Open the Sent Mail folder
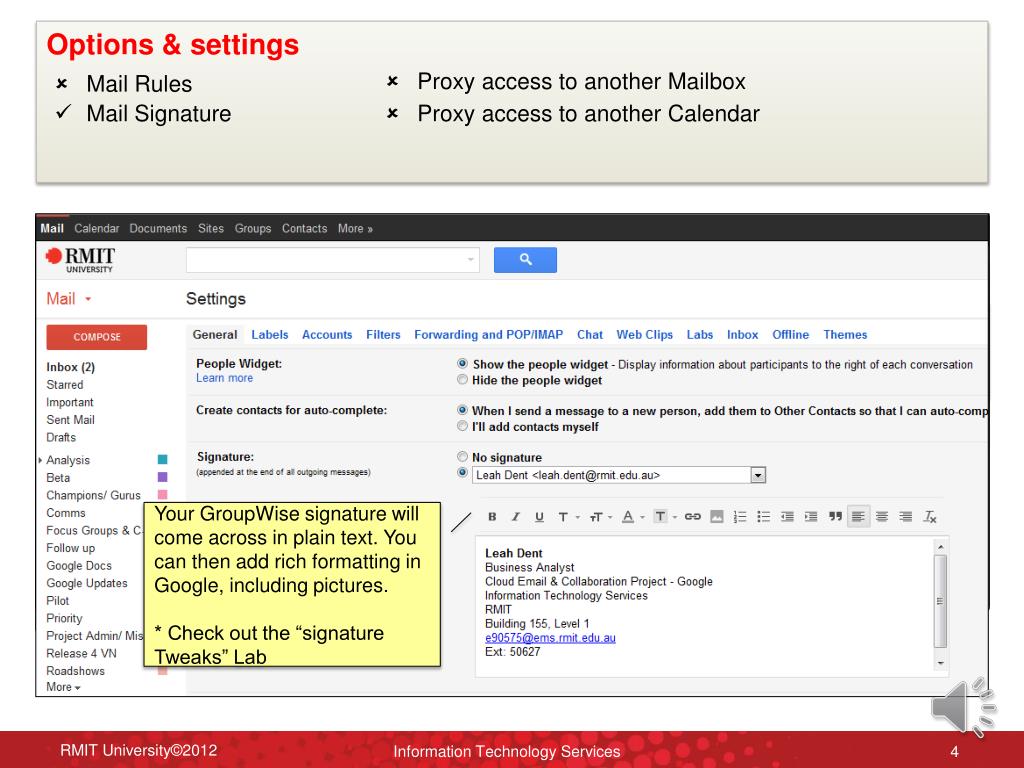The image size is (1024, 768). [x=71, y=420]
